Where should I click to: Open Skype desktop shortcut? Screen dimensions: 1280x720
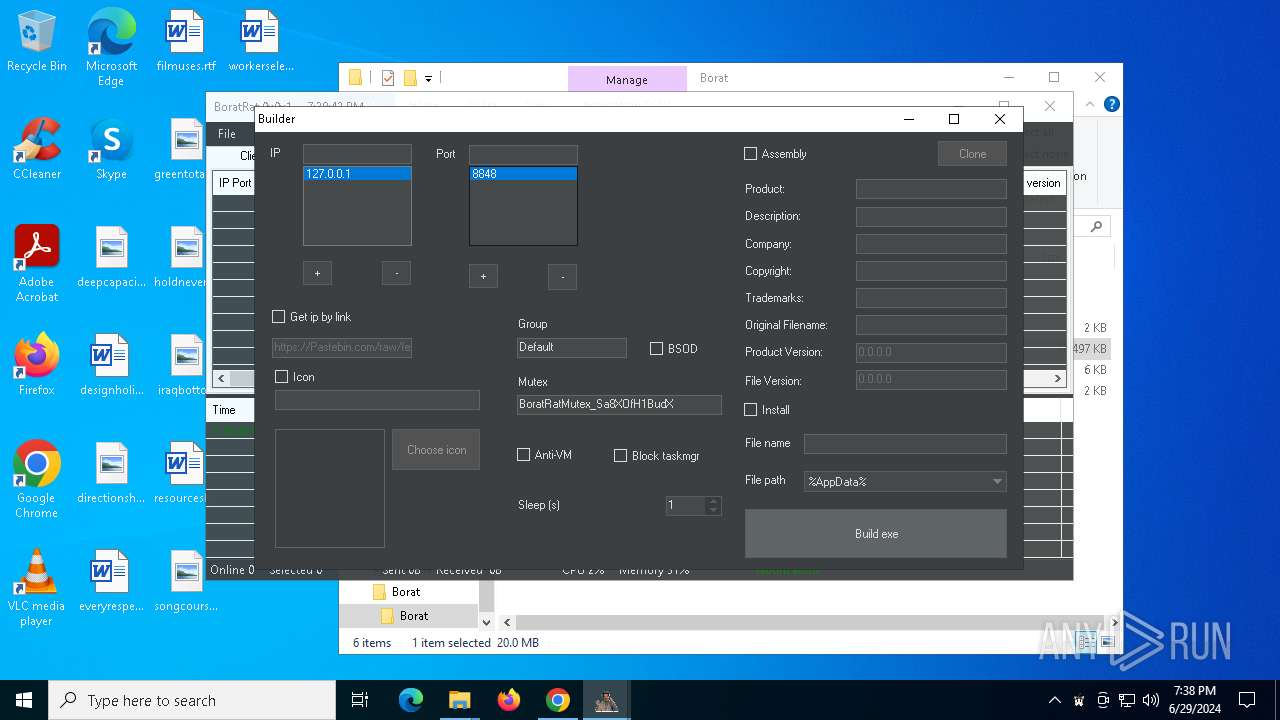tap(111, 149)
